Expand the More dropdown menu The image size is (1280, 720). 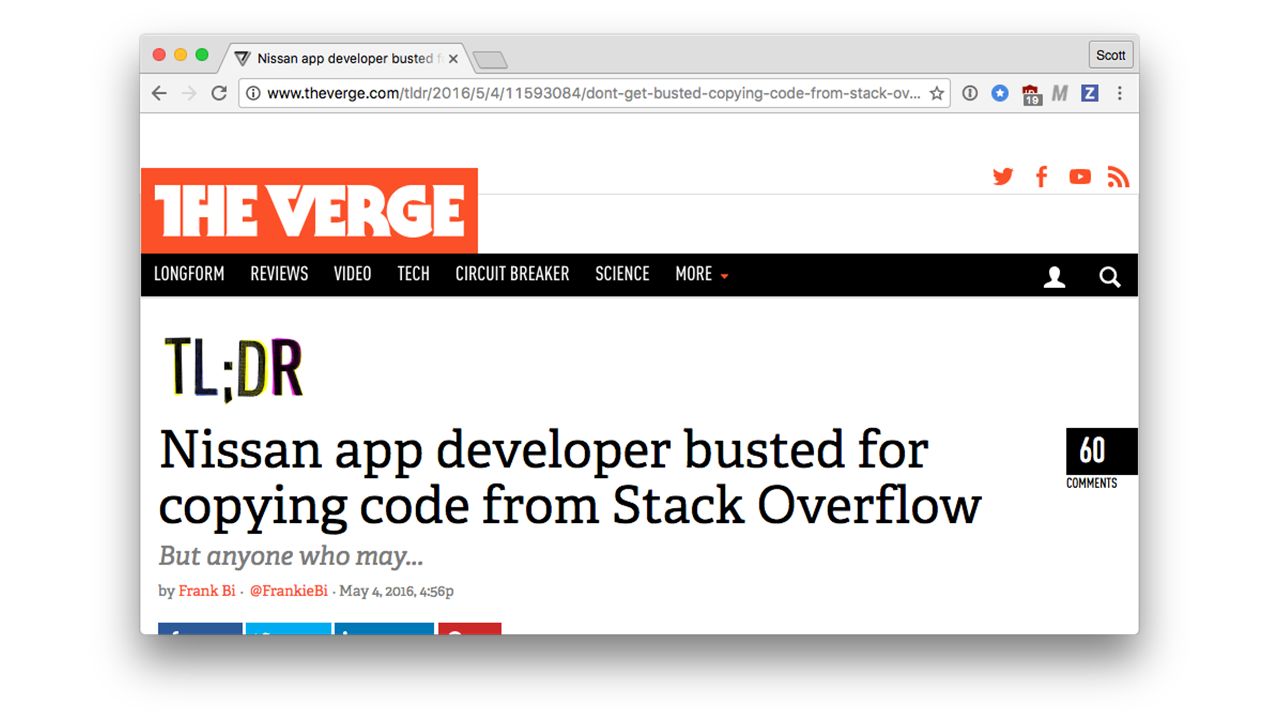pyautogui.click(x=701, y=274)
